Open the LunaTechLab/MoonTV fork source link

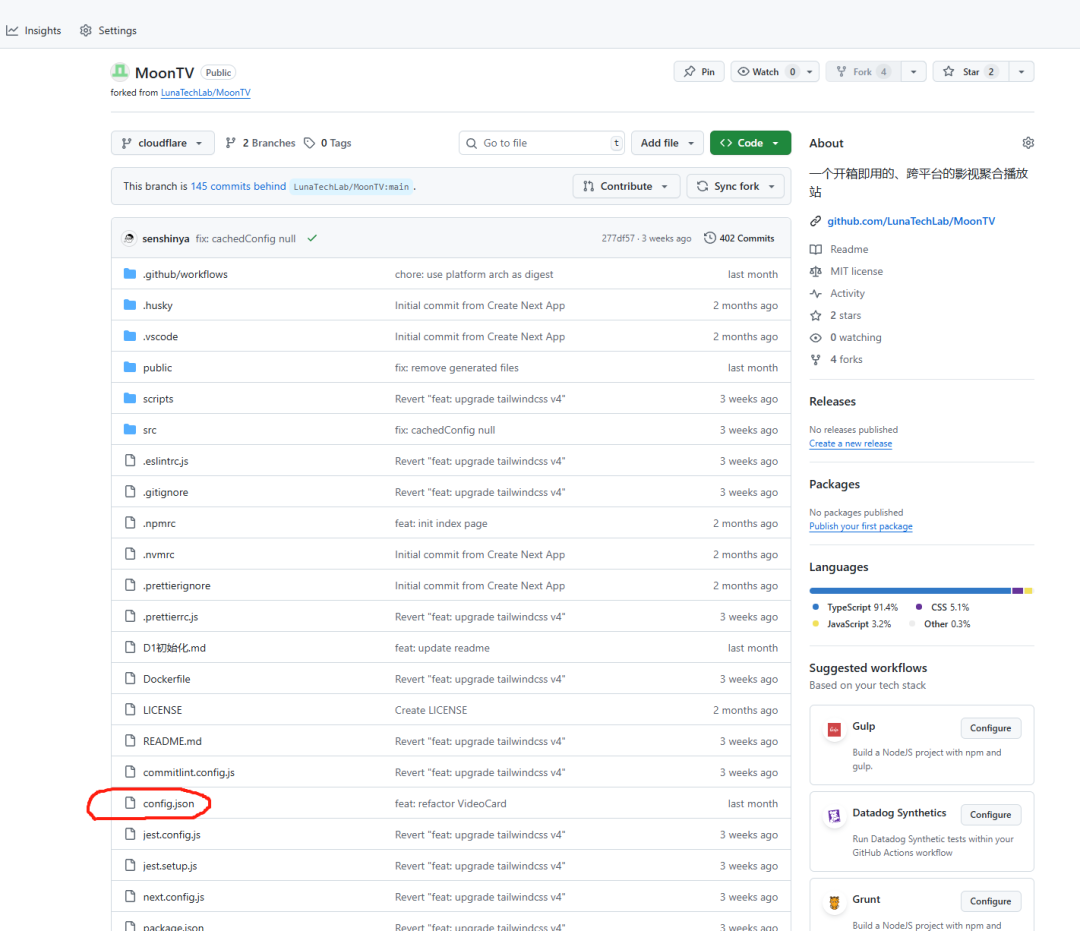pos(205,93)
